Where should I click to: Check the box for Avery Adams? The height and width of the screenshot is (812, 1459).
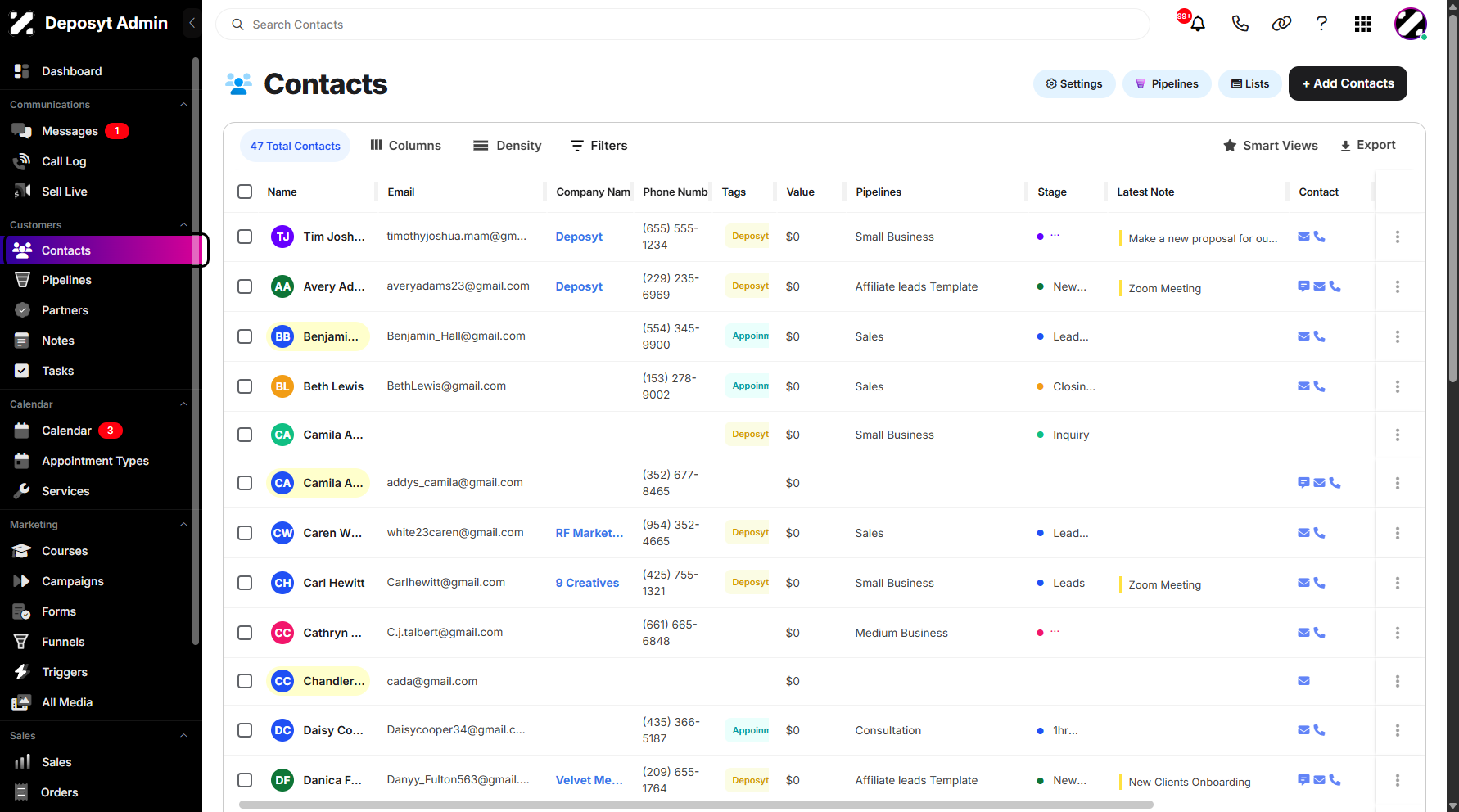[x=245, y=286]
